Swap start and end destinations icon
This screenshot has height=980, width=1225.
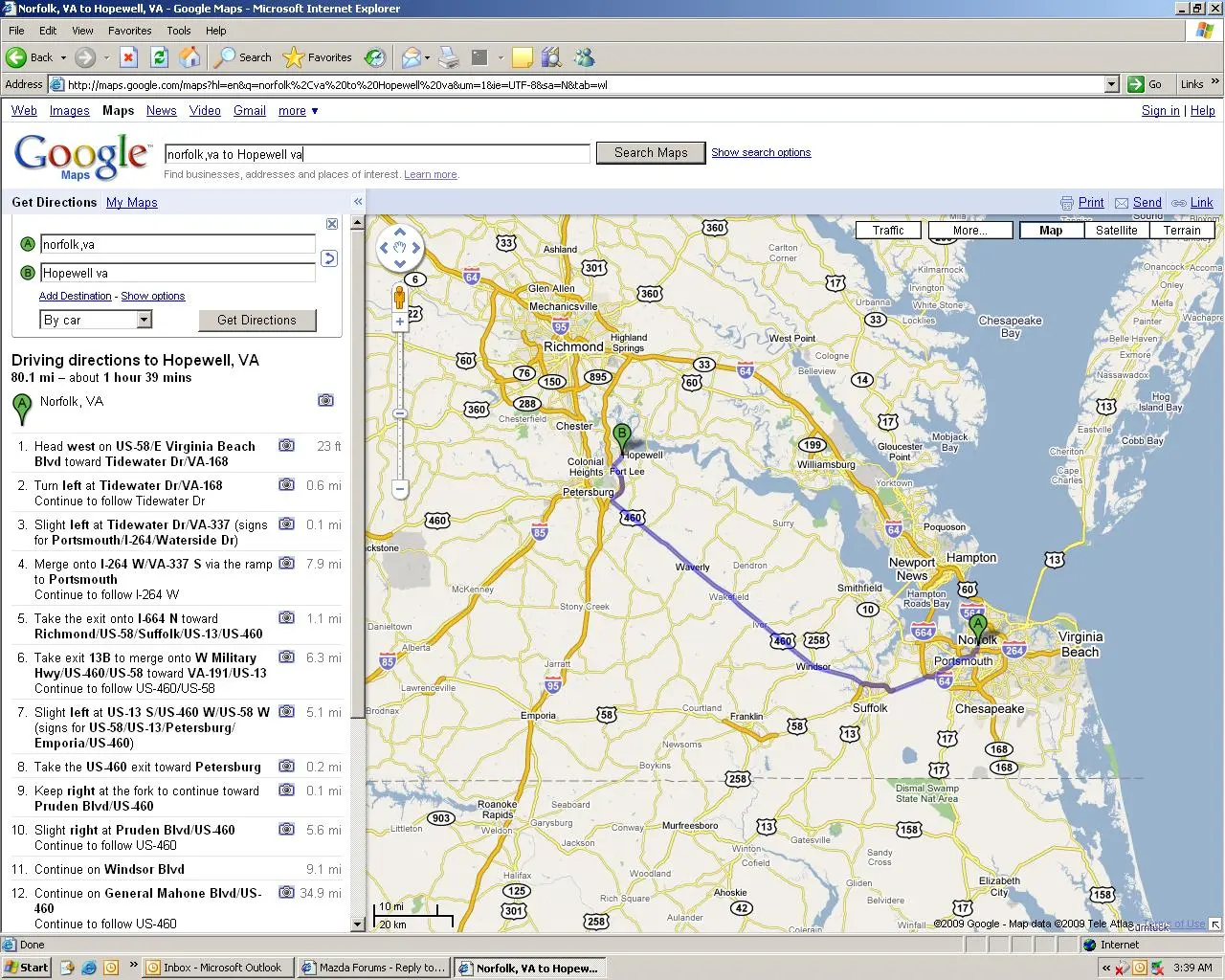click(329, 258)
